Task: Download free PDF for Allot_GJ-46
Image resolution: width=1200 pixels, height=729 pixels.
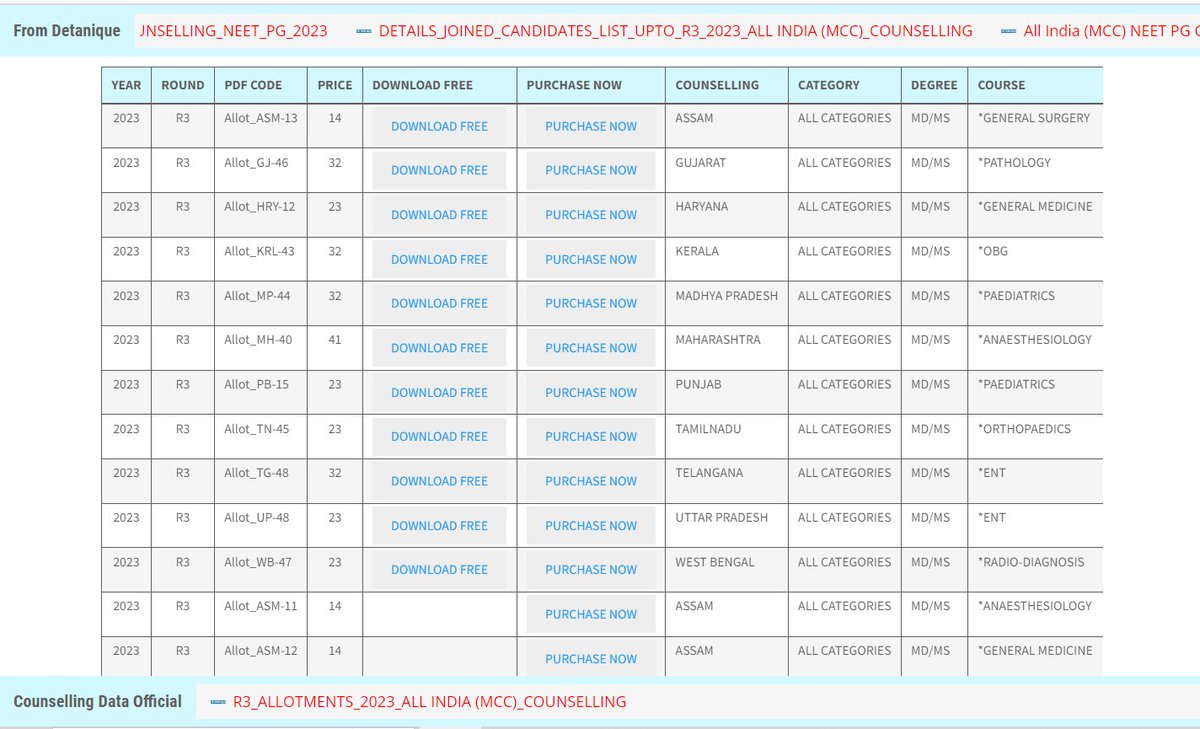Action: [439, 170]
